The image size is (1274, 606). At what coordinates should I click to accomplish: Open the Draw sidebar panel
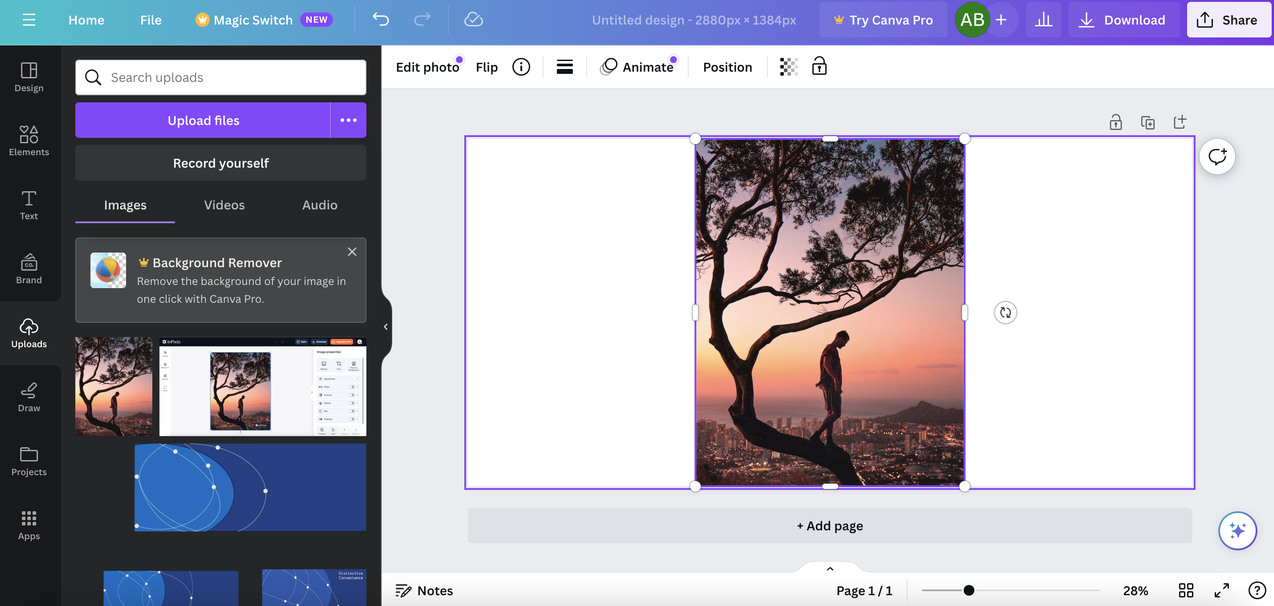(x=29, y=397)
